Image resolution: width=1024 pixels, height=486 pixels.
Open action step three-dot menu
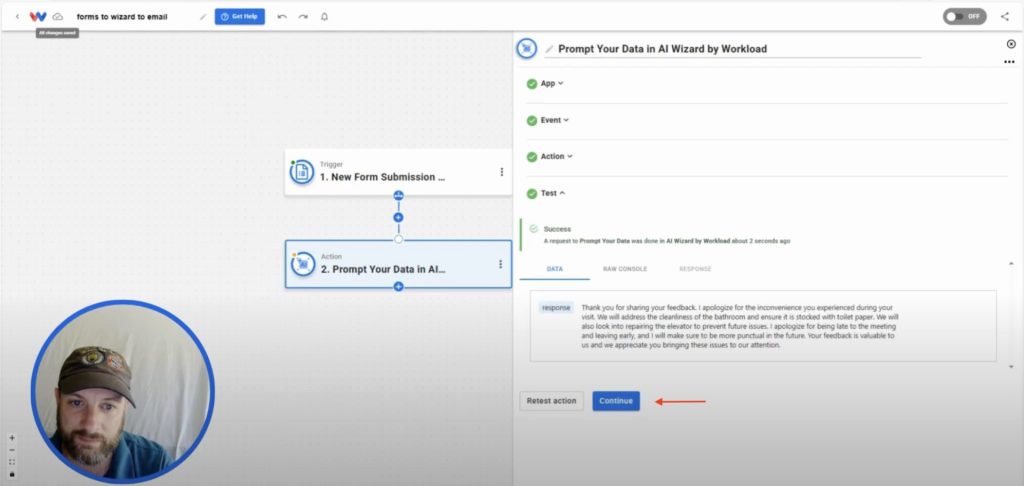(x=500, y=264)
